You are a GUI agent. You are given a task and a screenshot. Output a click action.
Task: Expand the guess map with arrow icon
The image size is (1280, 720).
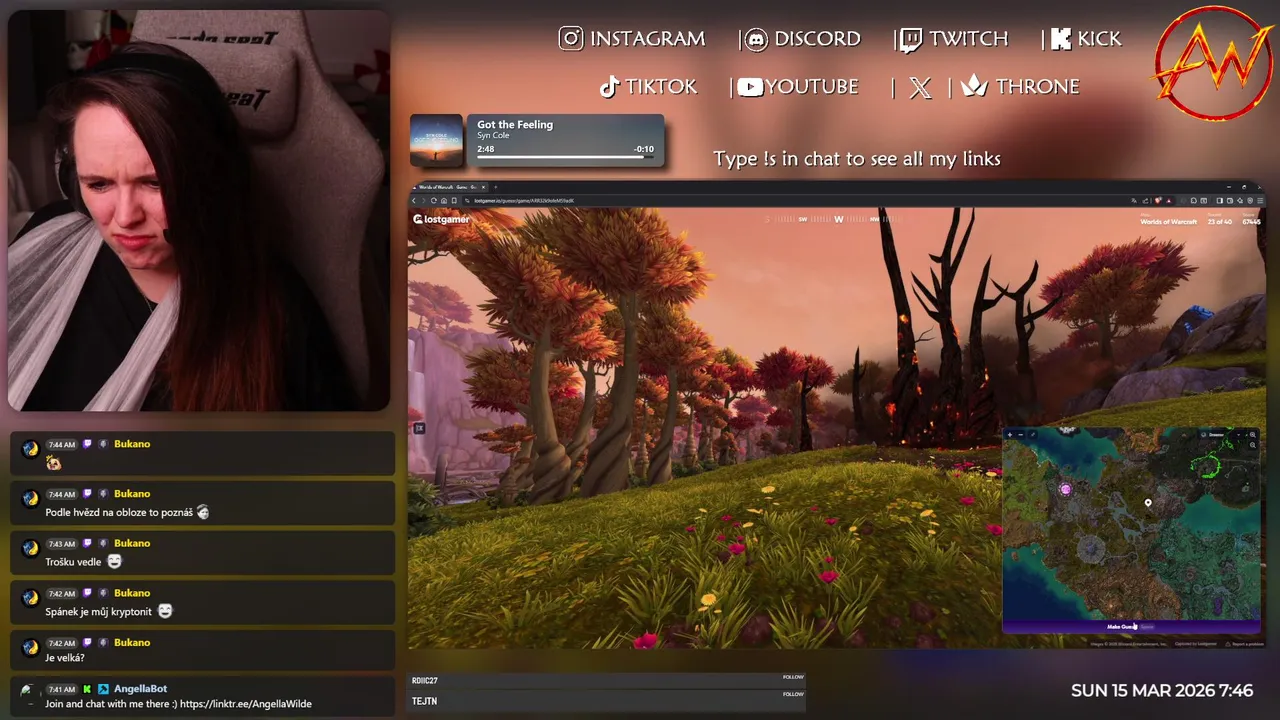click(x=1033, y=435)
